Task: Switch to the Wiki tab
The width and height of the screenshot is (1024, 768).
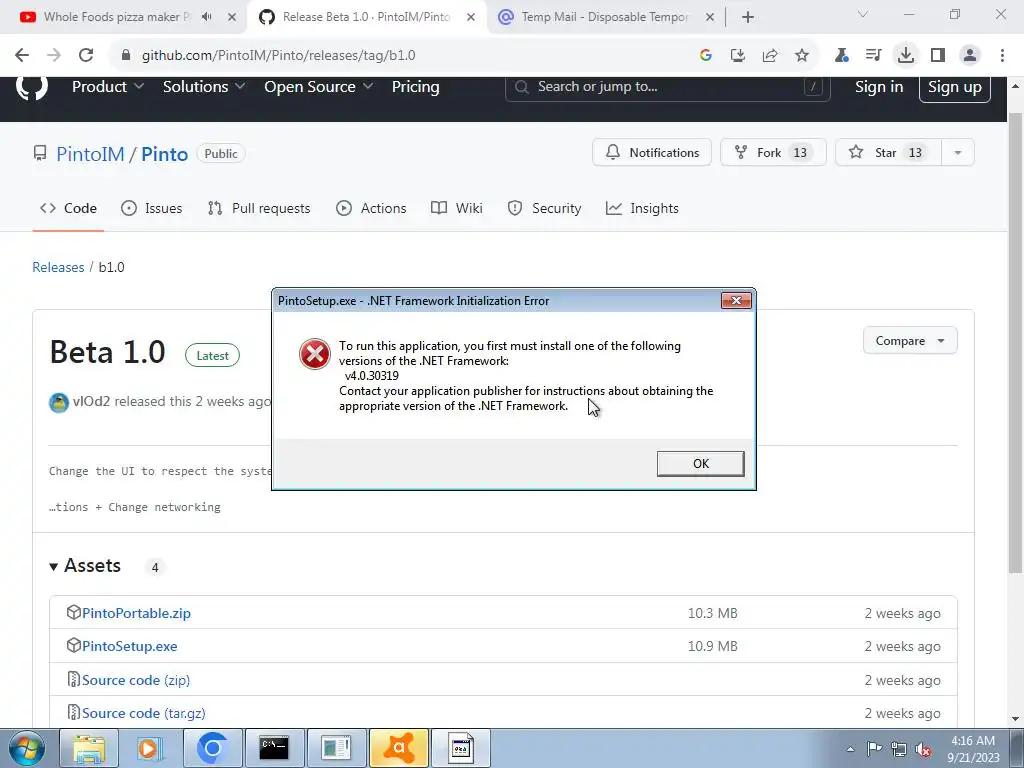Action: point(456,208)
